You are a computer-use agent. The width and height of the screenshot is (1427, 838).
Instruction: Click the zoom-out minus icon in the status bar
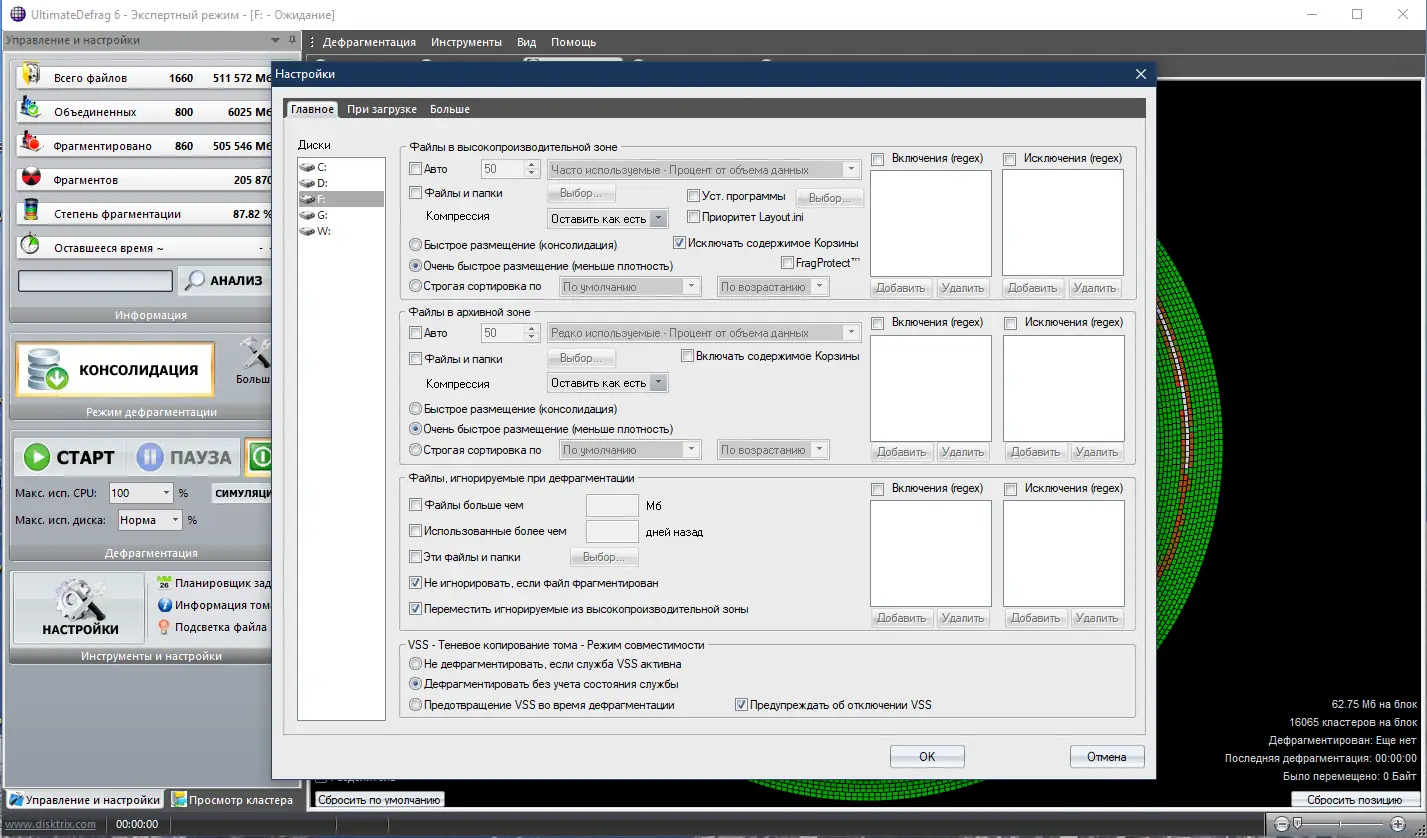(1283, 824)
